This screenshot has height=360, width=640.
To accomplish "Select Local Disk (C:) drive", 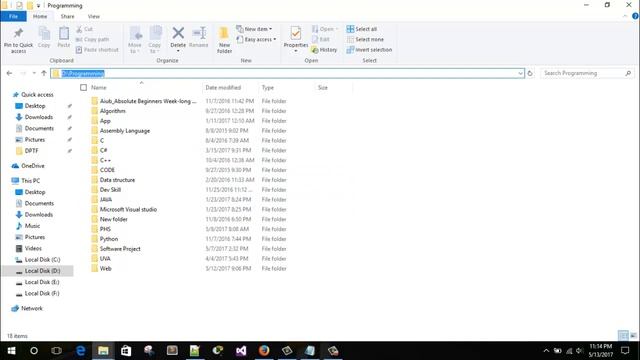I will tap(42, 260).
